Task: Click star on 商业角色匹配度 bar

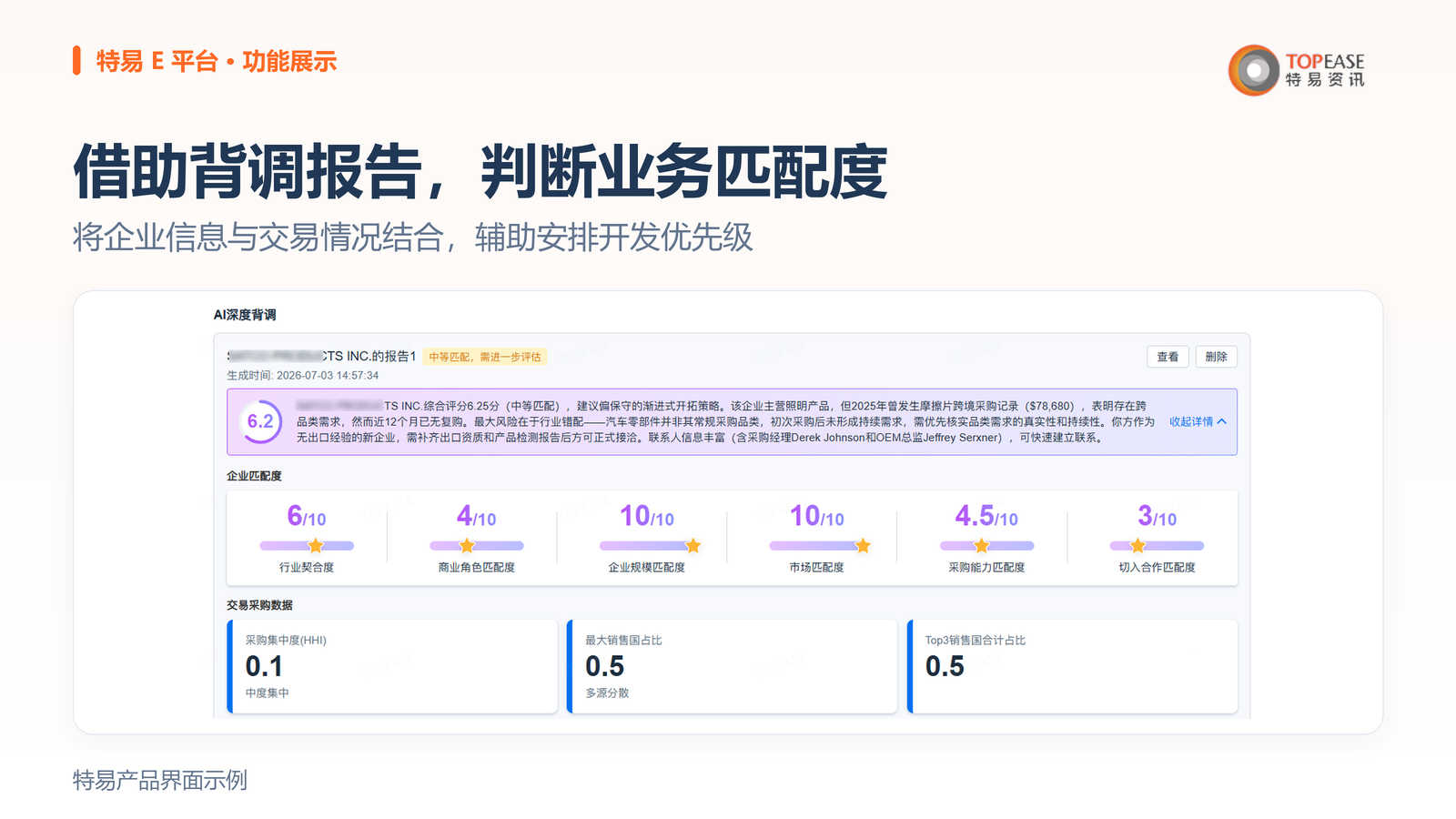Action: 467,546
